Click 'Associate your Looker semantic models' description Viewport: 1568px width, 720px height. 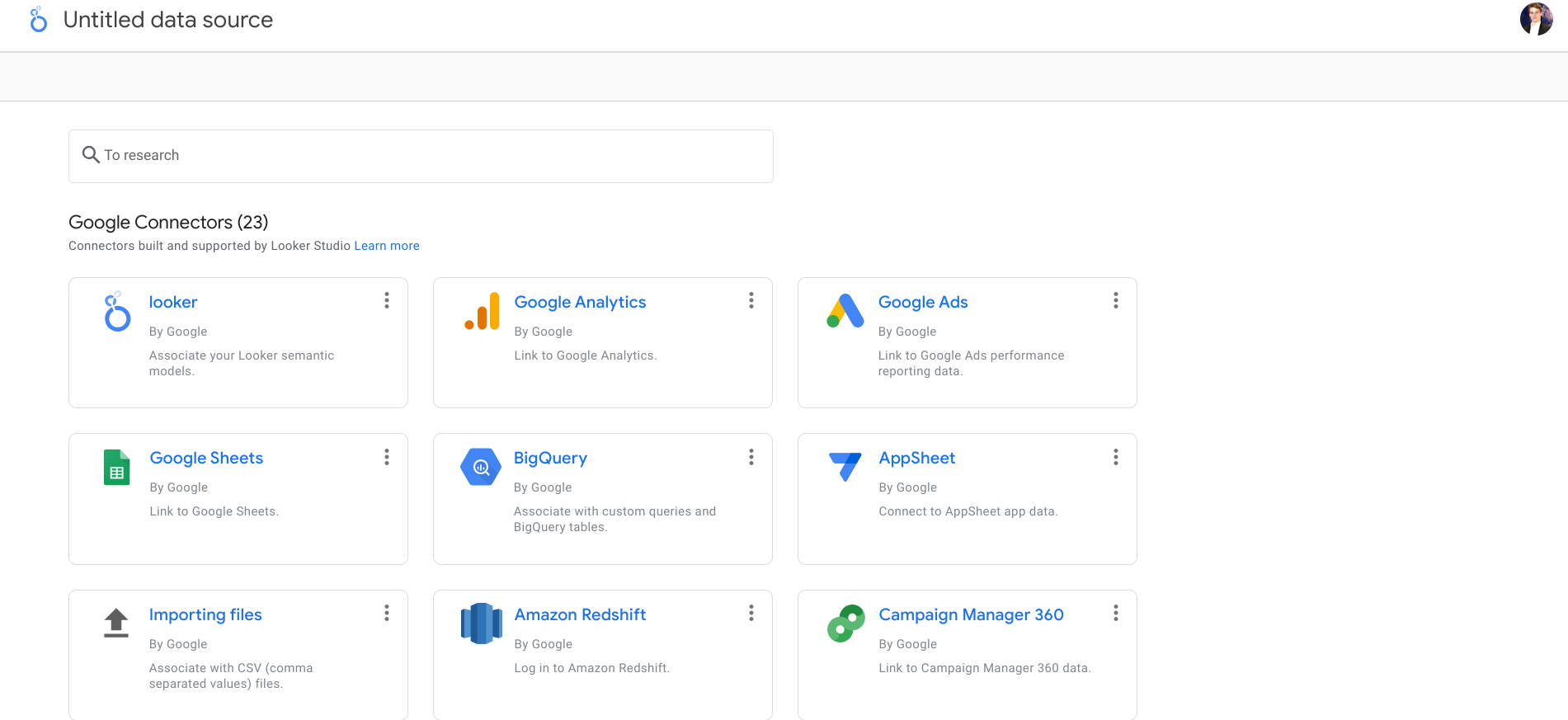[x=242, y=363]
